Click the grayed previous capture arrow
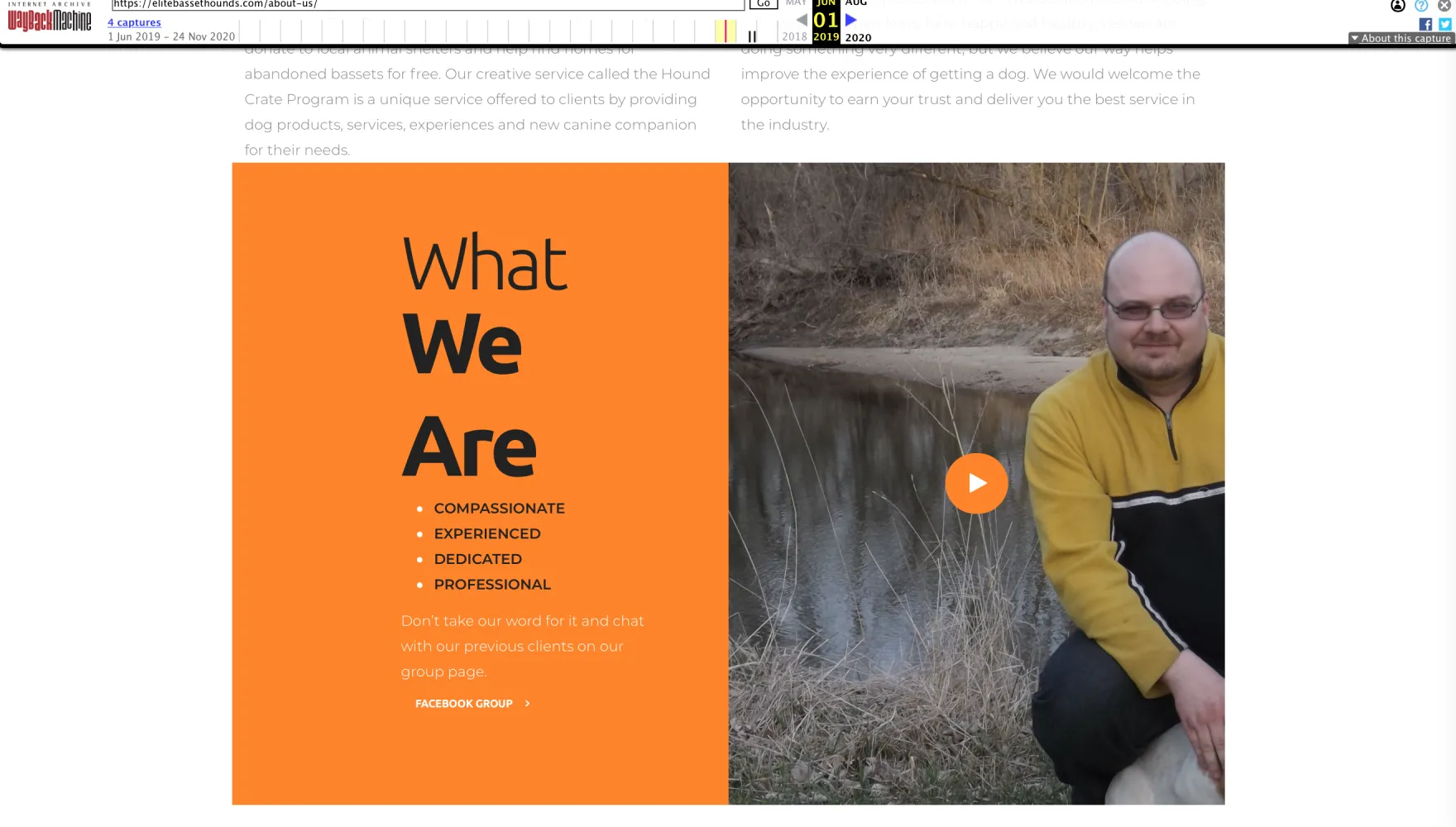 pos(802,20)
